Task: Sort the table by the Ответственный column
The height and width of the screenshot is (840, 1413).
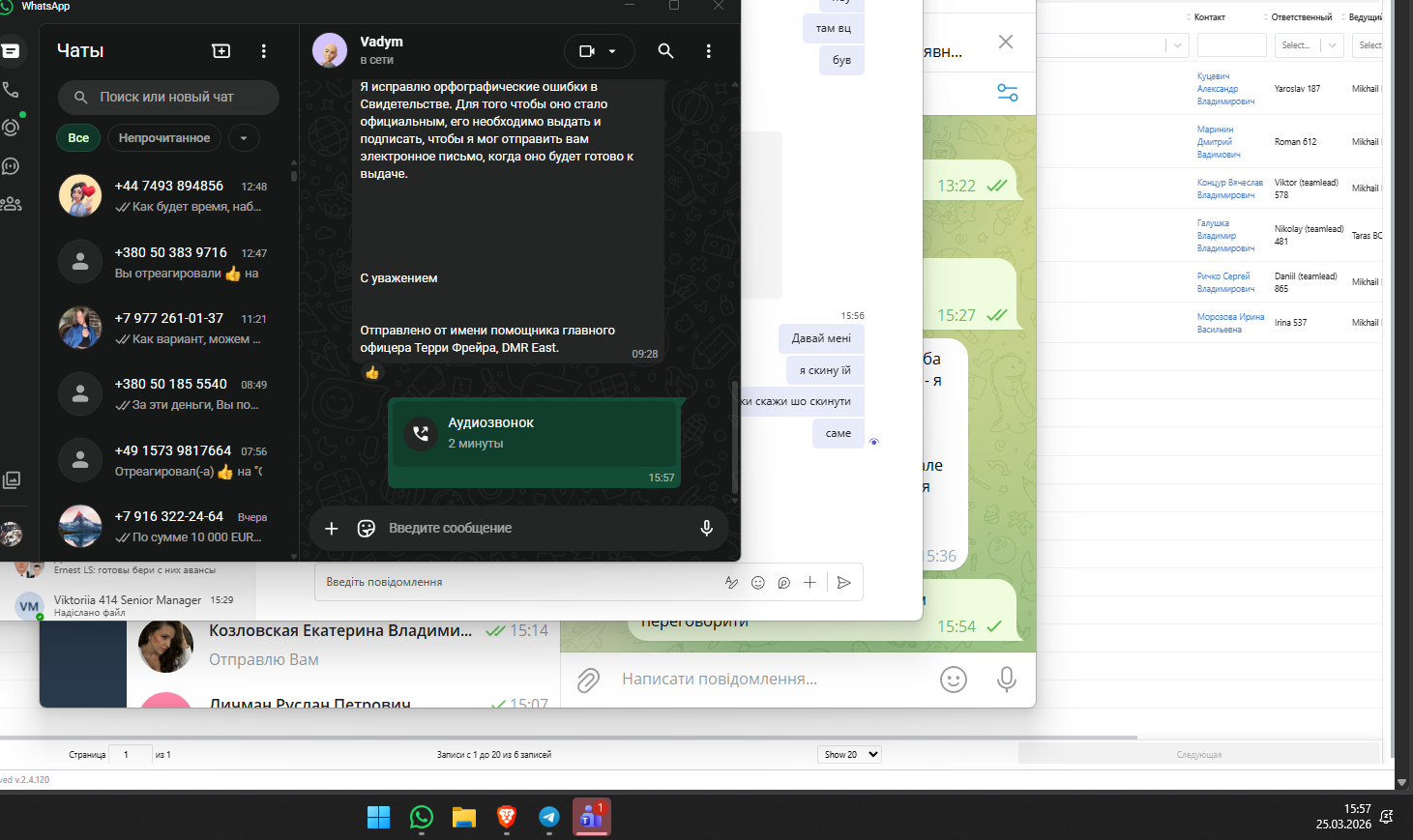Action: pyautogui.click(x=1302, y=17)
